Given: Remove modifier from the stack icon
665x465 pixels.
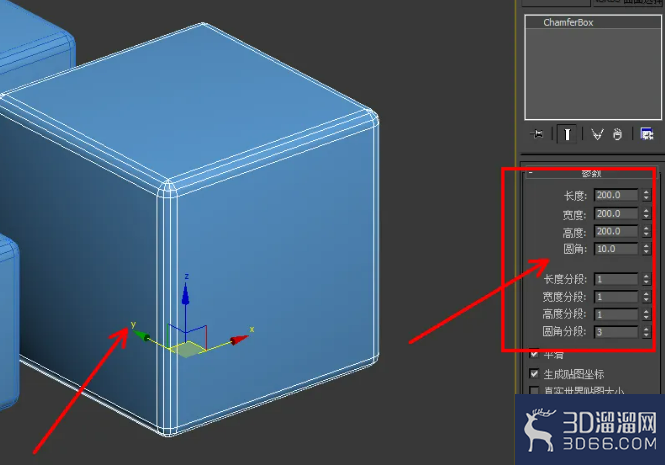Looking at the screenshot, I should pos(617,134).
